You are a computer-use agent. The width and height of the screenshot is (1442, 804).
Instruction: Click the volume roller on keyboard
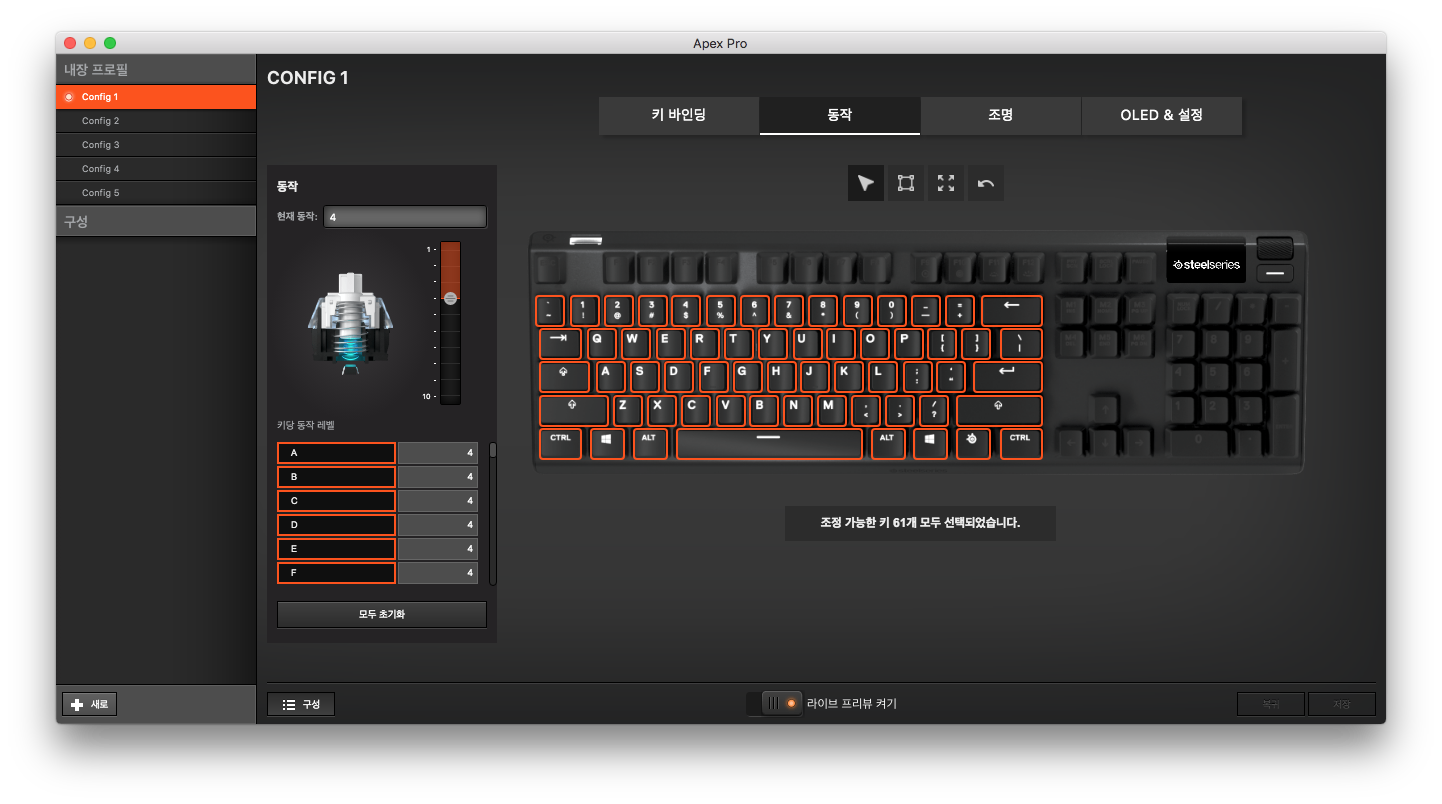[x=1275, y=248]
